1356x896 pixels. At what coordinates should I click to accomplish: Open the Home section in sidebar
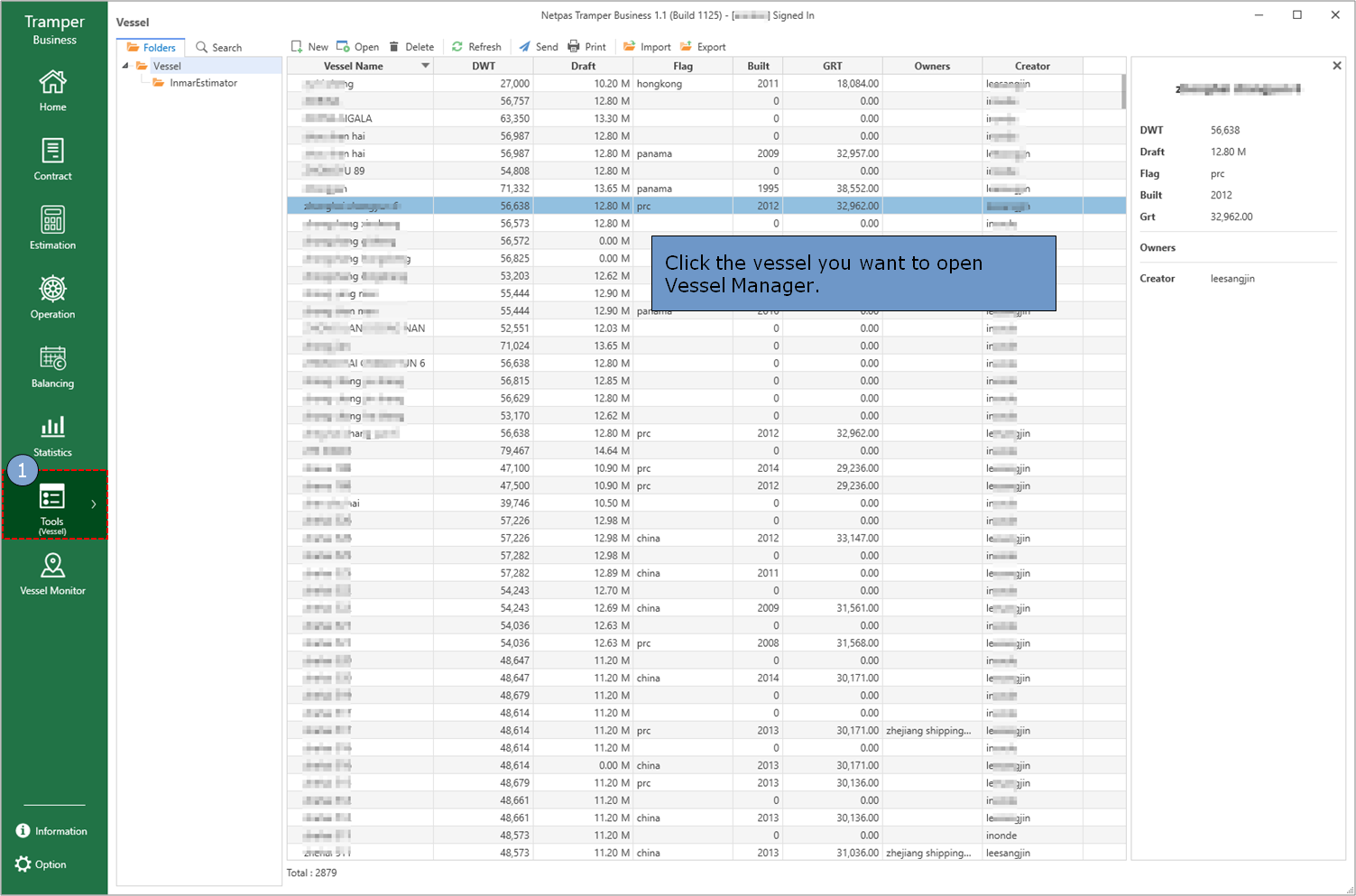(x=52, y=90)
